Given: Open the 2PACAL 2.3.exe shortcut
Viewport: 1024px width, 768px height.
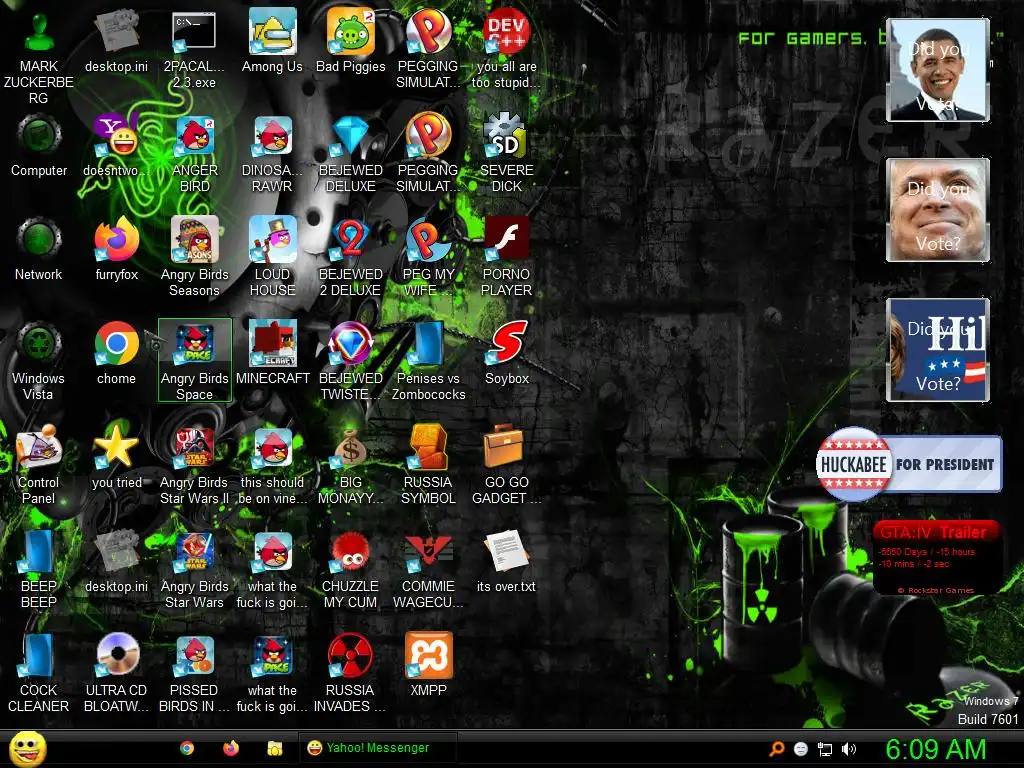Looking at the screenshot, I should (x=194, y=48).
